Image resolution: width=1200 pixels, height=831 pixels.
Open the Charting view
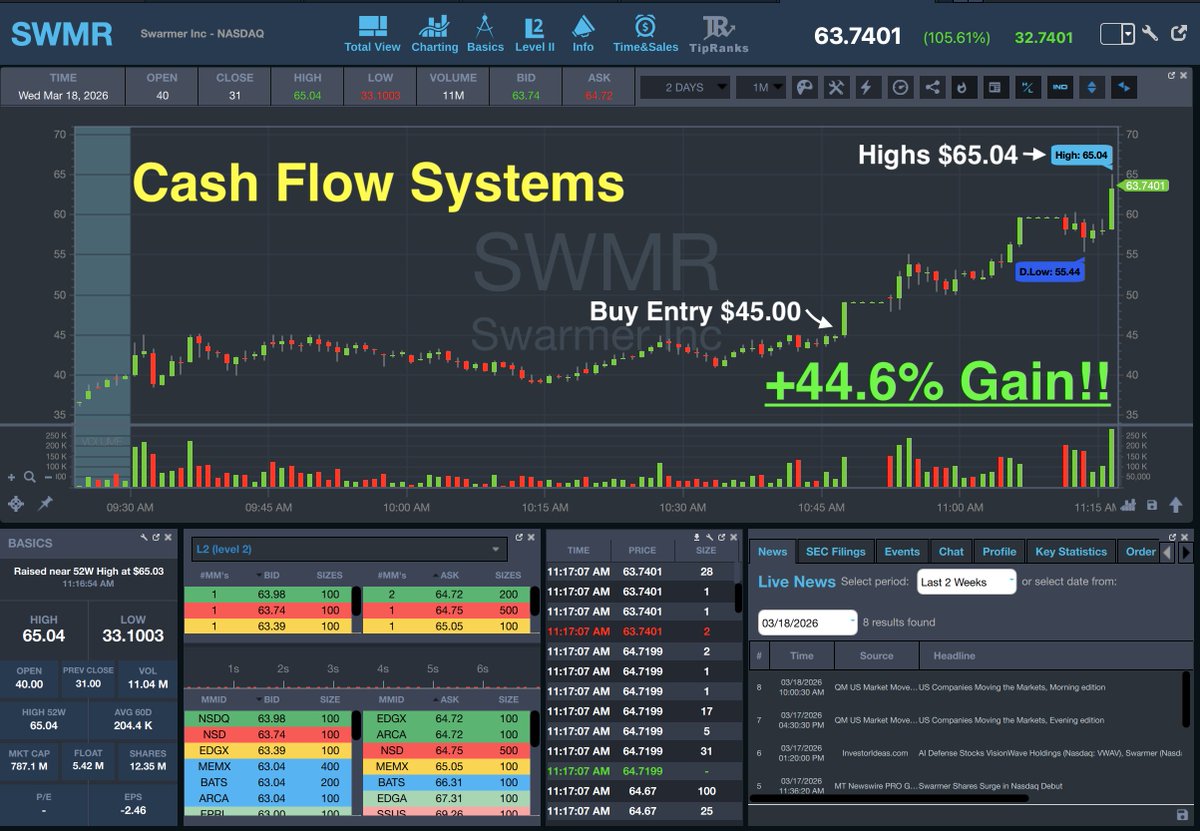point(434,31)
